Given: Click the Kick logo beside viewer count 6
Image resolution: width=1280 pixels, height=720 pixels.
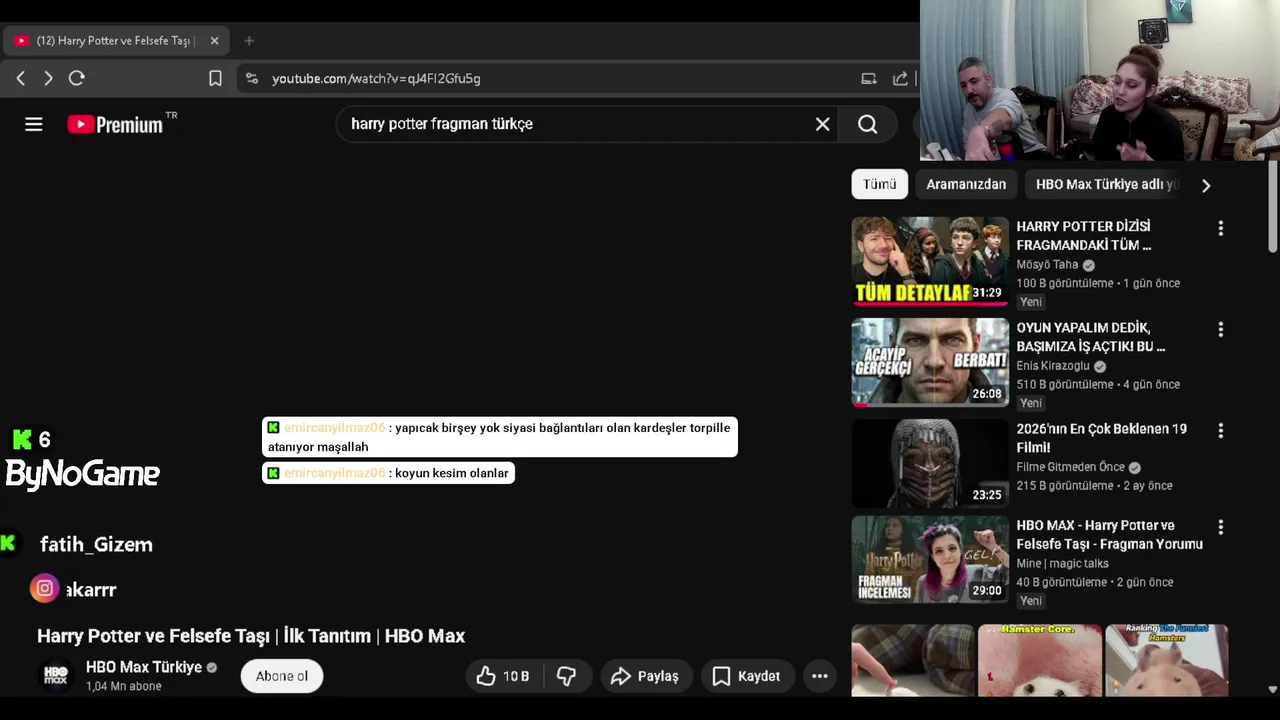Looking at the screenshot, I should [22, 439].
